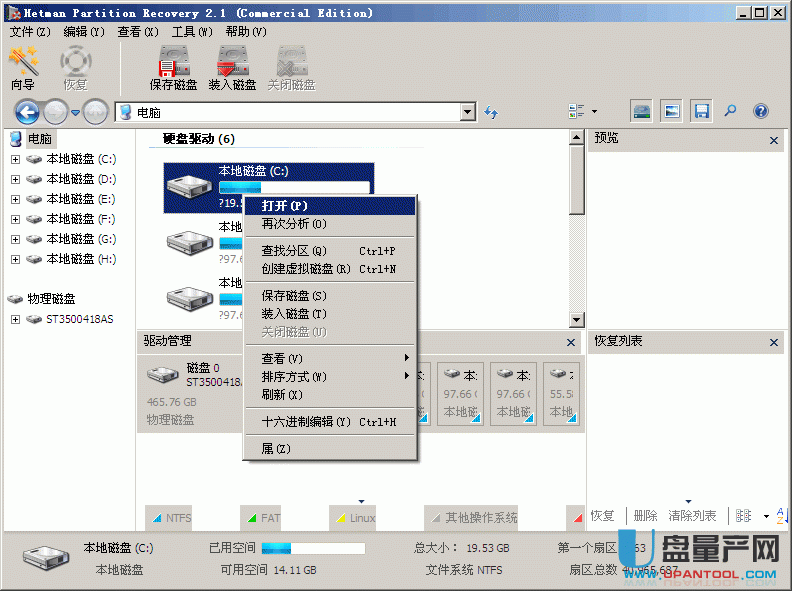792x591 pixels.
Task: Open 排序方式 submenu in context menu
Action: coord(330,377)
